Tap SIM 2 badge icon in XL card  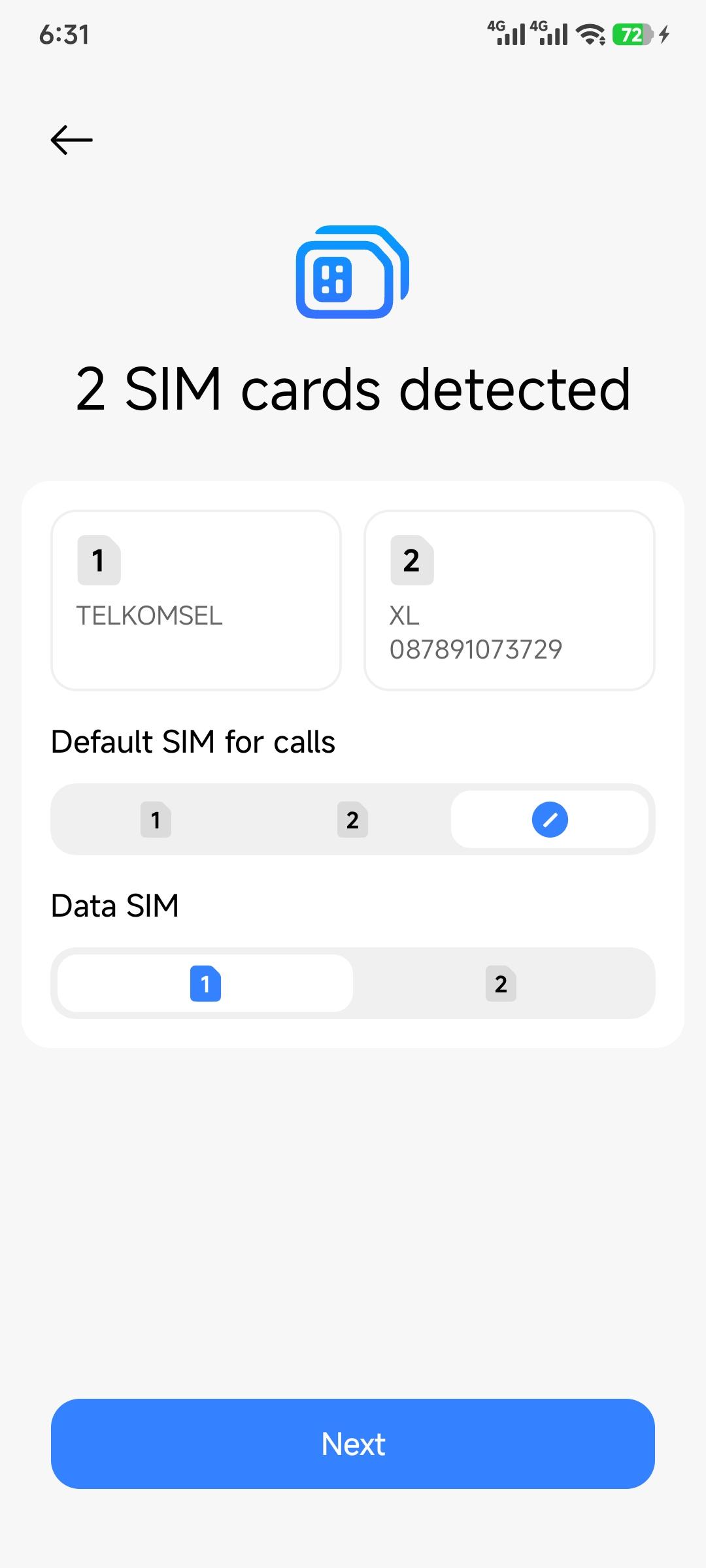(412, 561)
